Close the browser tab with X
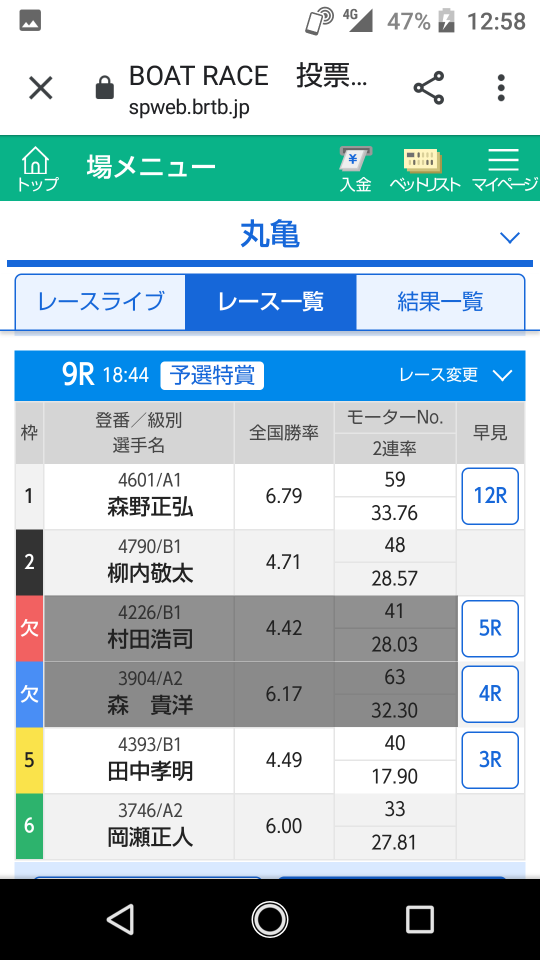The height and width of the screenshot is (960, 540). coord(41,88)
